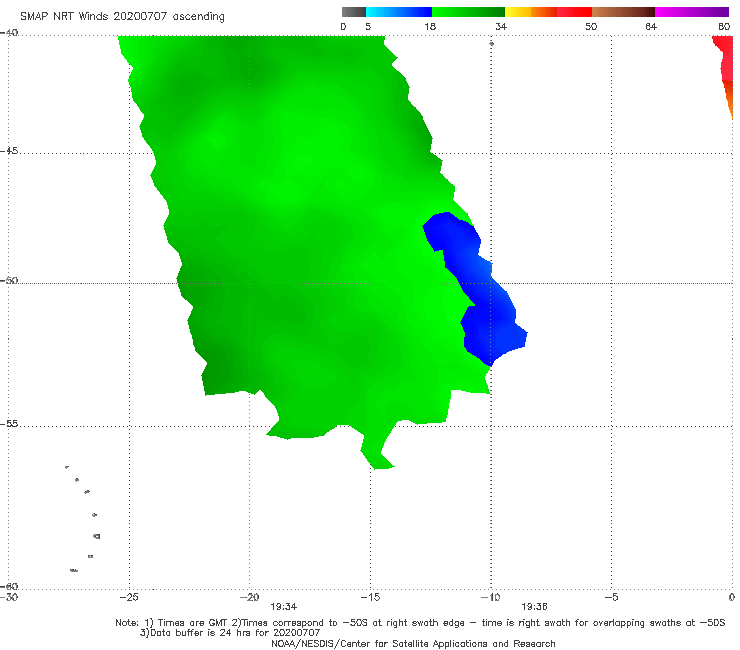Click the NOAA/NESDIS credit line
This screenshot has width=740, height=650.
pyautogui.click(x=413, y=643)
